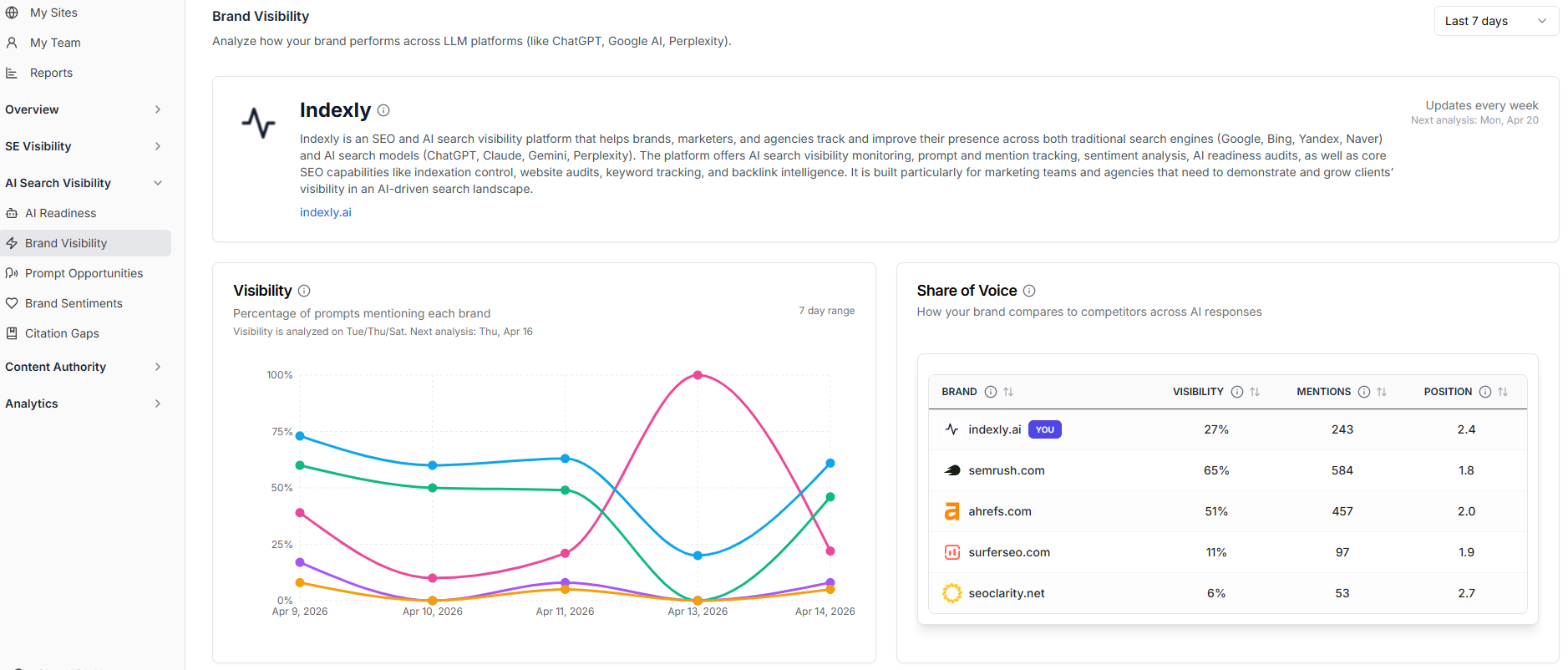
Task: Click the seoclarity.net yellow ring logo
Action: 952,593
